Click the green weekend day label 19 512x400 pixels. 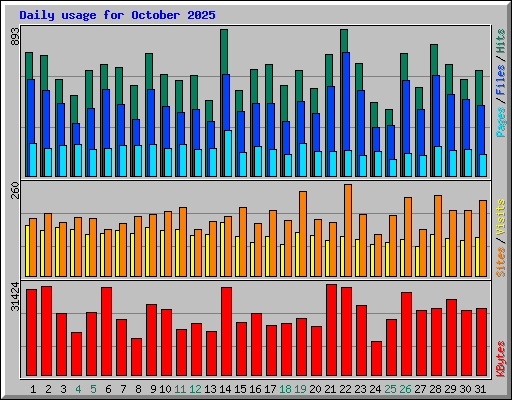300,389
